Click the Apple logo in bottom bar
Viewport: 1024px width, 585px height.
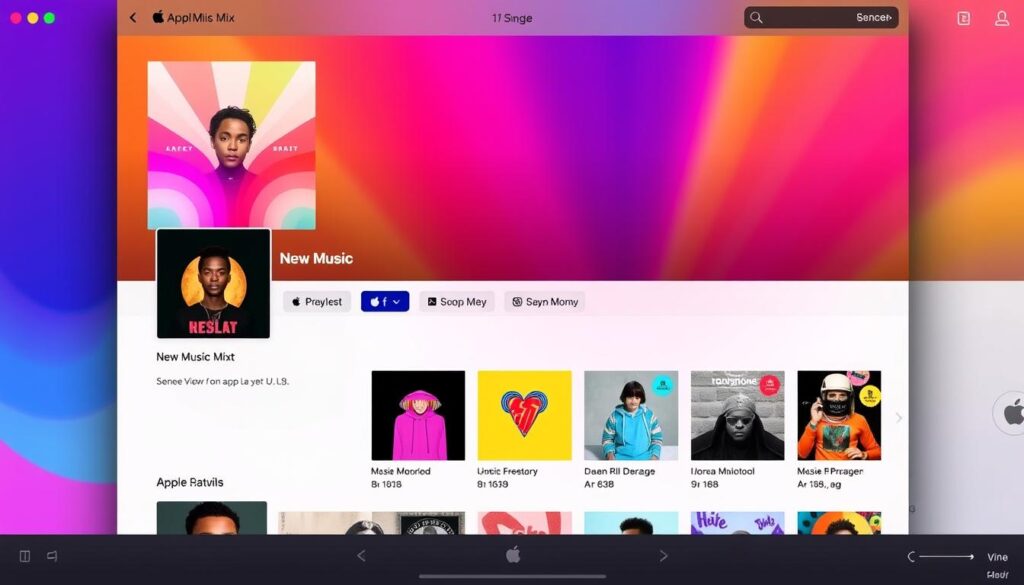(x=513, y=555)
